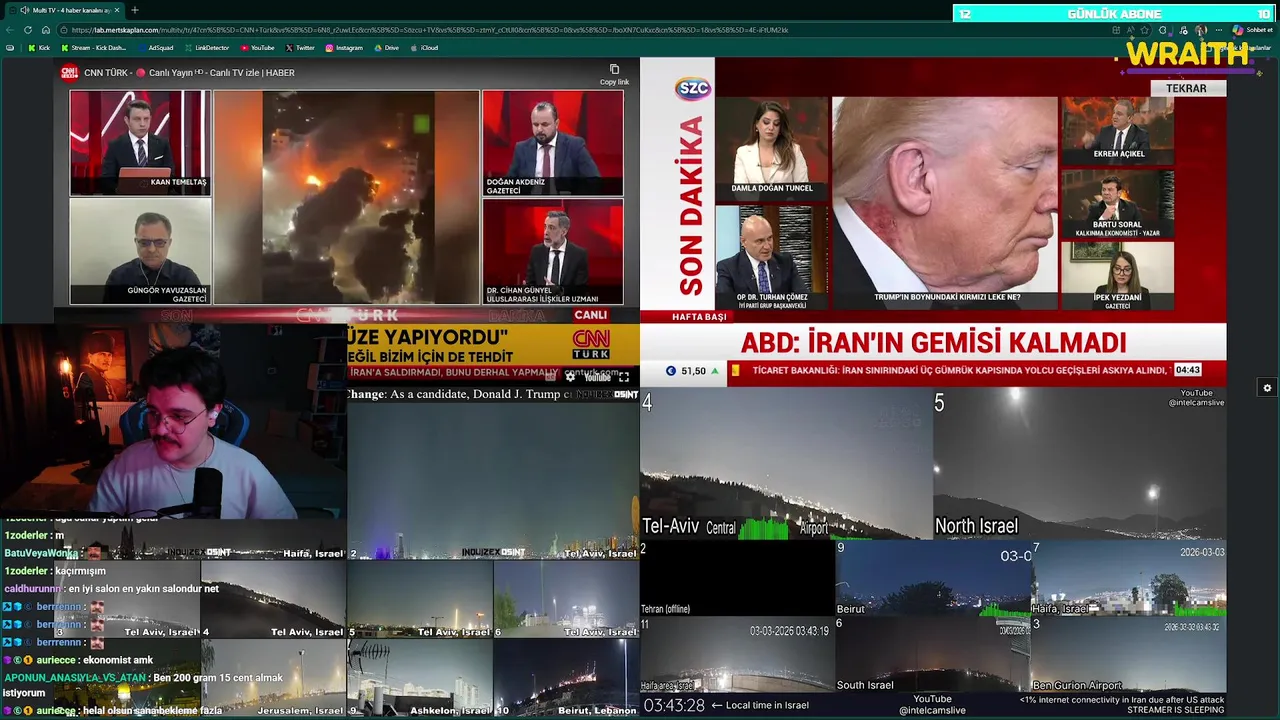This screenshot has height=720, width=1280.
Task: Reload the page with refresh button
Action: click(27, 30)
